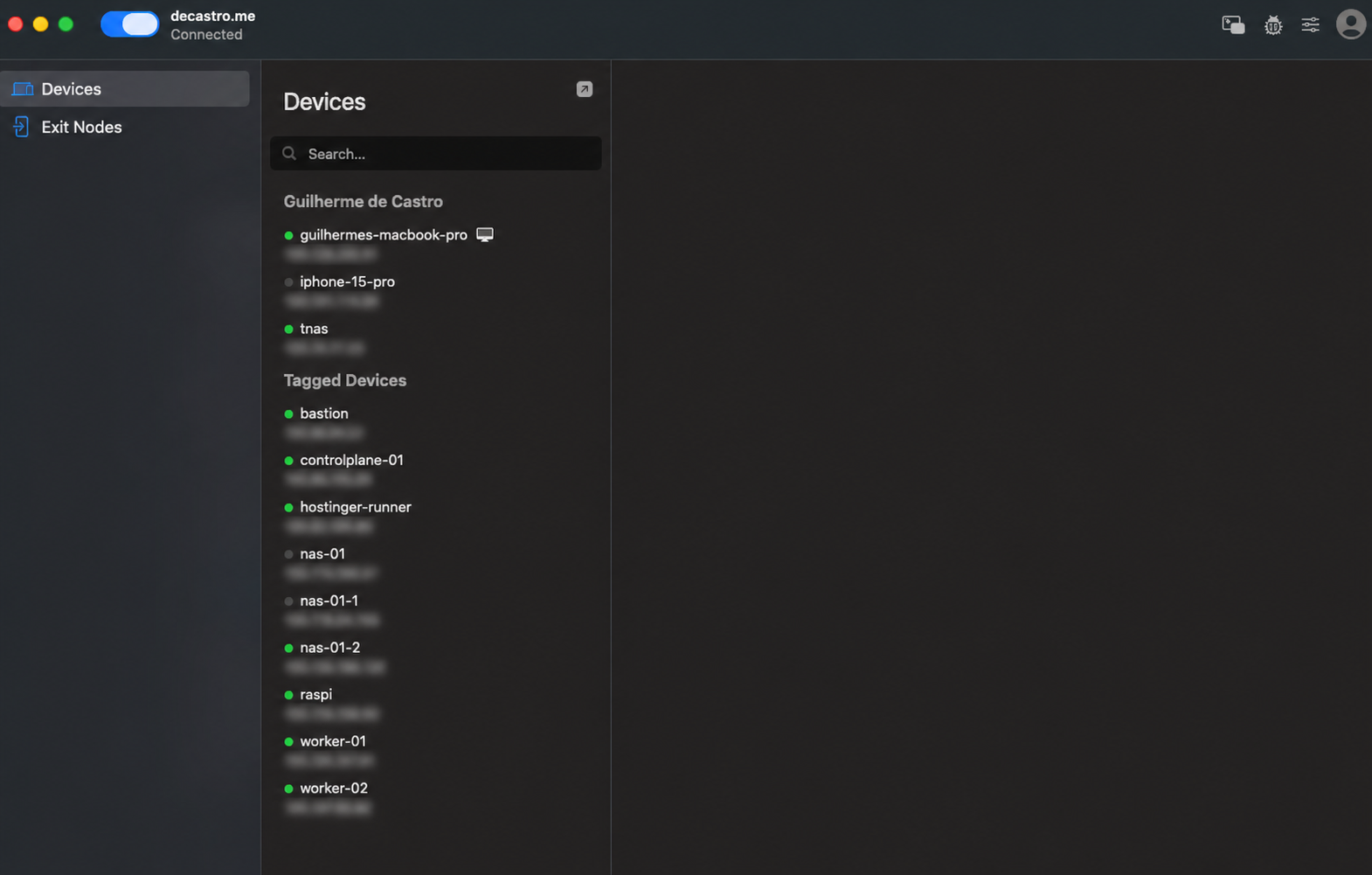Click the green status dot beside worker-02

pyautogui.click(x=288, y=788)
